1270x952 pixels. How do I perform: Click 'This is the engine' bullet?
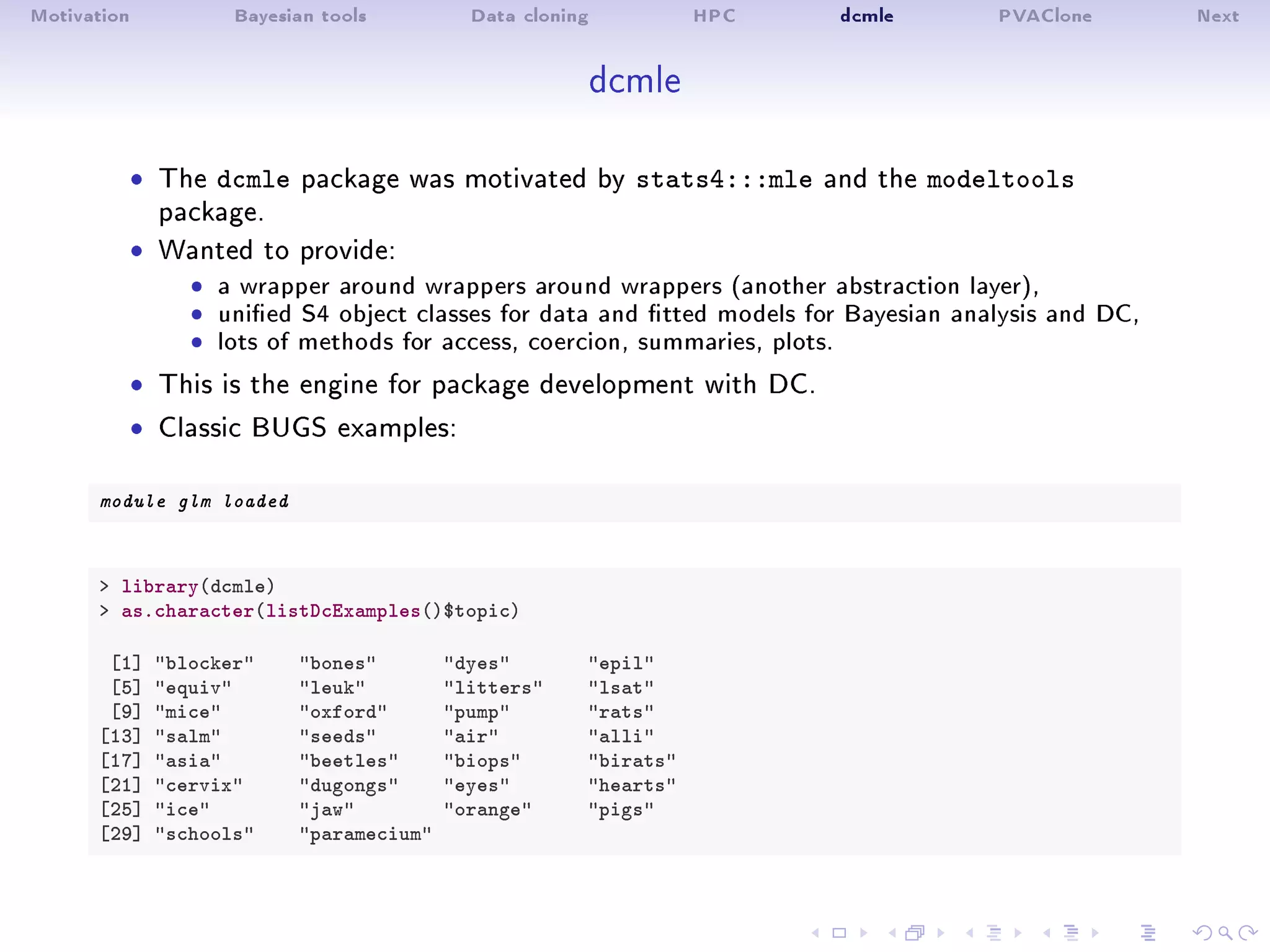(487, 384)
